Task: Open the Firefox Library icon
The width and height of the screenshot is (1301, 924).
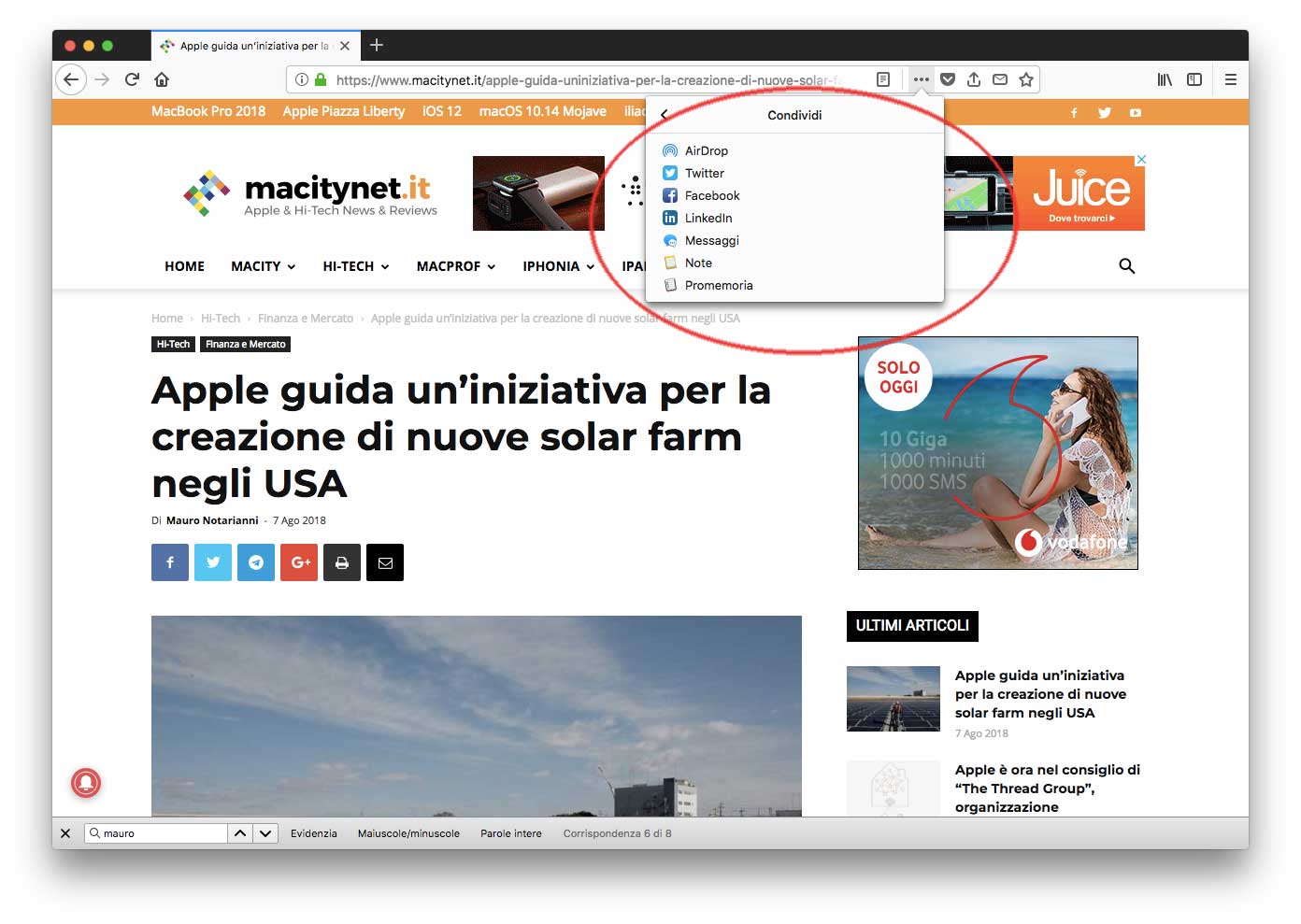Action: click(x=1164, y=79)
